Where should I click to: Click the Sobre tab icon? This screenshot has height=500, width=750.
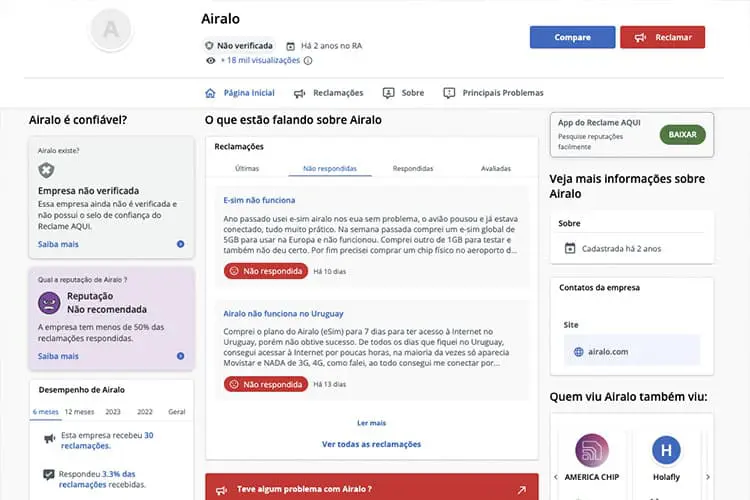coord(388,93)
